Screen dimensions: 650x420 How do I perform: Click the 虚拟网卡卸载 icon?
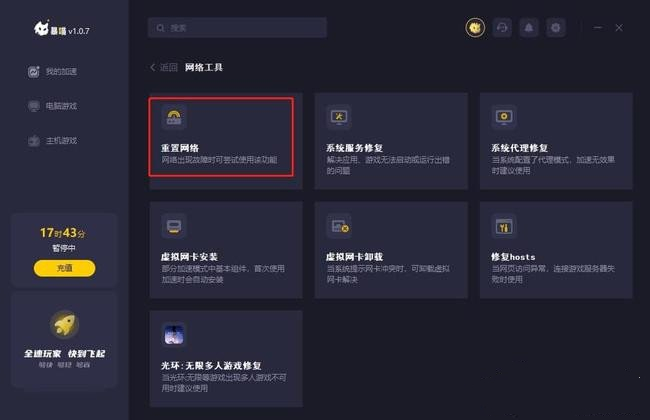pyautogui.click(x=339, y=226)
